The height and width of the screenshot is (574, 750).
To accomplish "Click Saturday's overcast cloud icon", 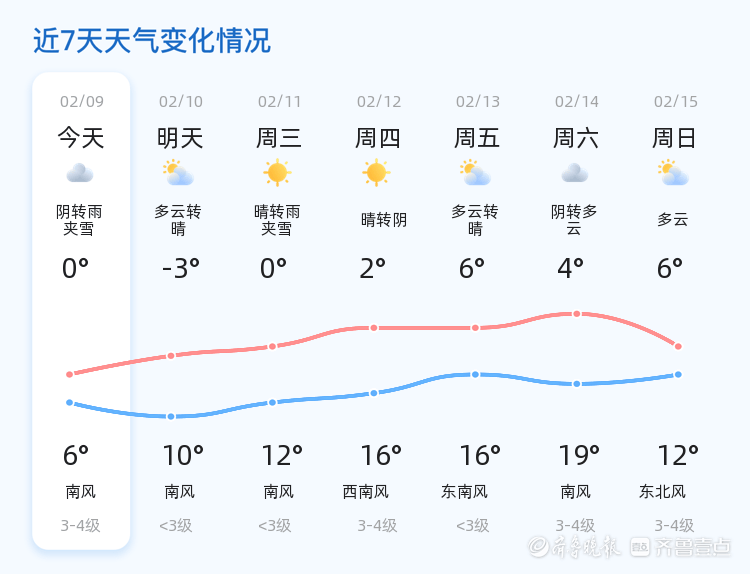I will tap(574, 173).
